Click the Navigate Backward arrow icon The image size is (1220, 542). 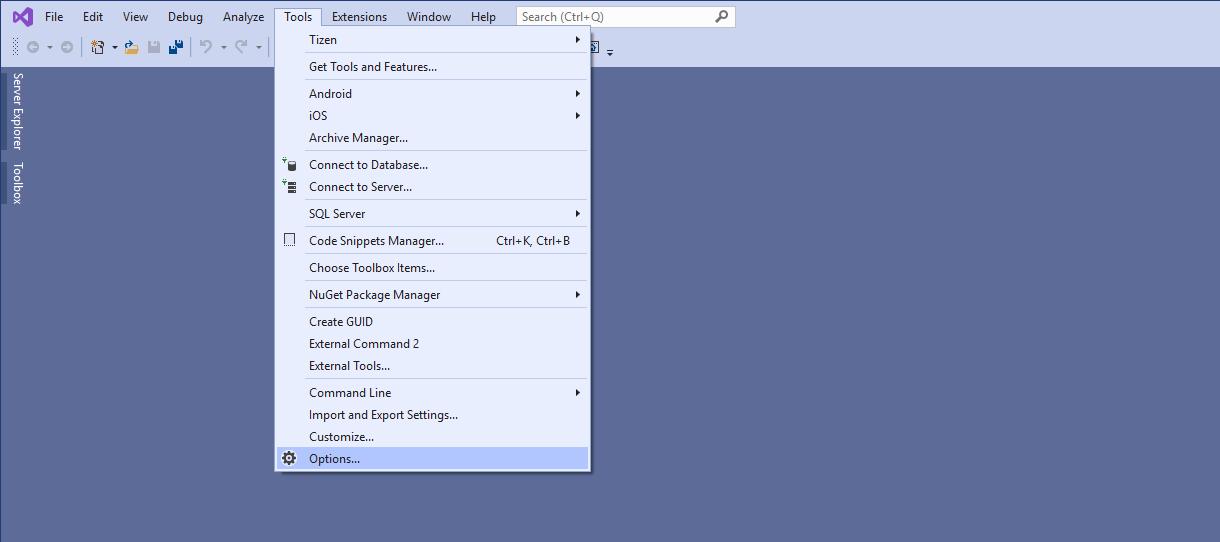[x=33, y=47]
